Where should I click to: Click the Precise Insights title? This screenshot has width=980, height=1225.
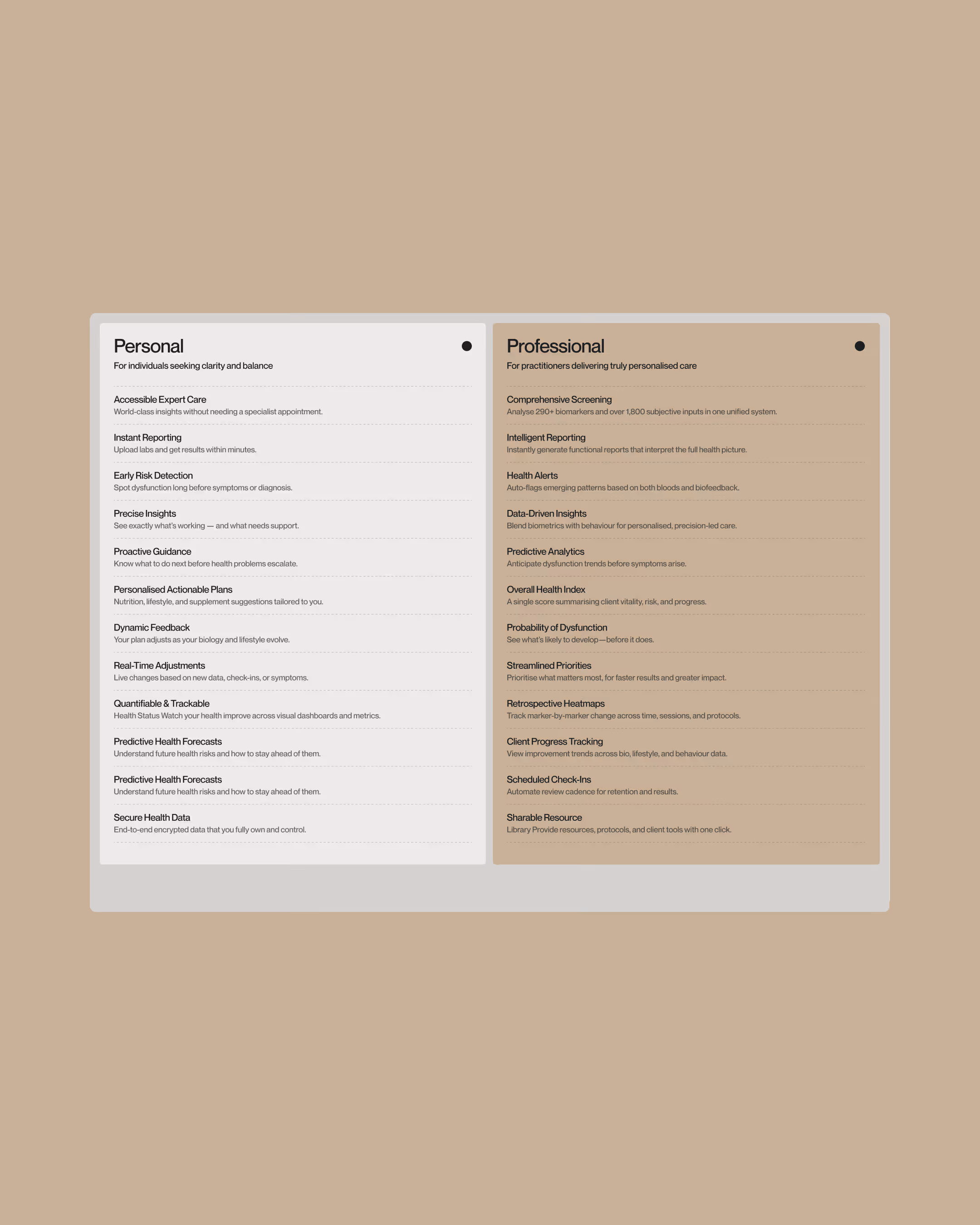pyautogui.click(x=145, y=514)
